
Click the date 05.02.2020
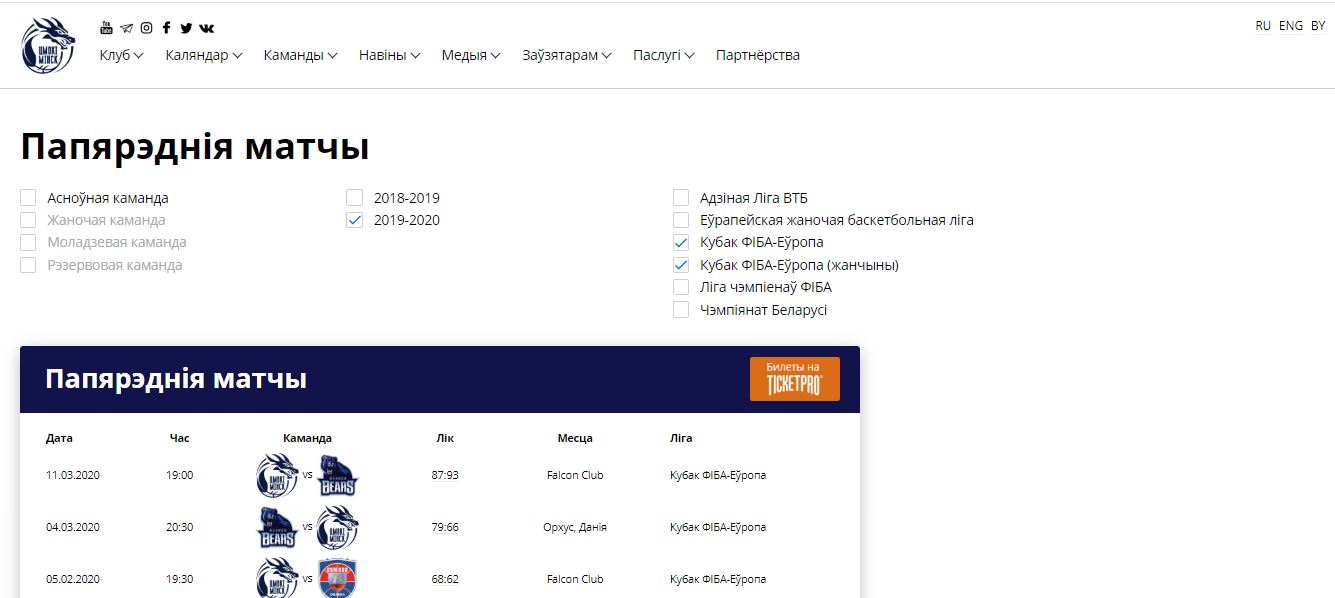click(73, 579)
